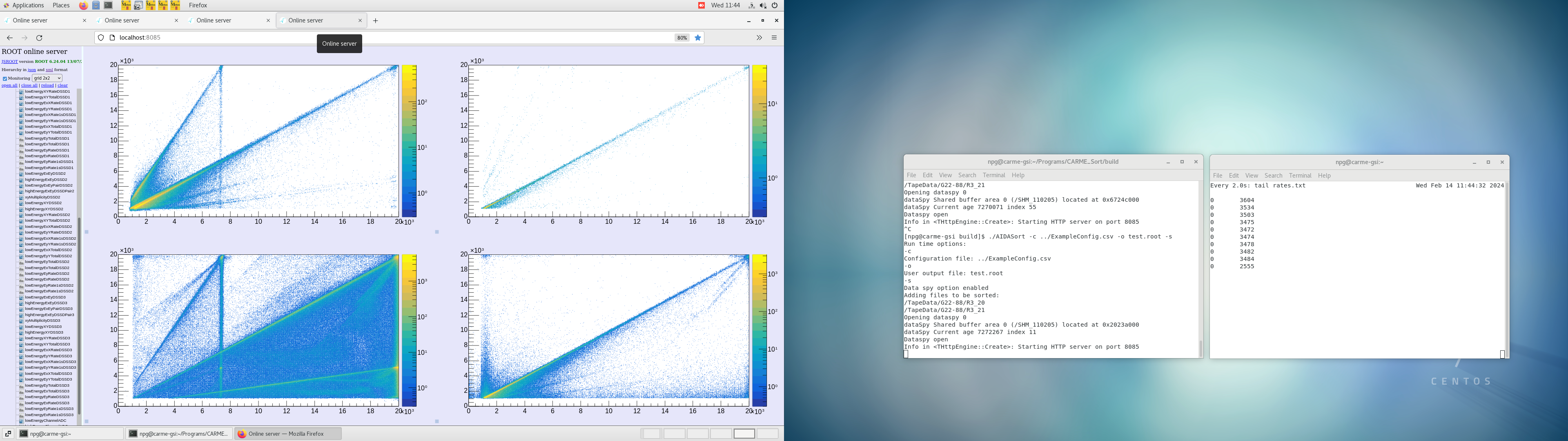
Task: Open the file cabinet launcher icon
Action: tap(96, 5)
